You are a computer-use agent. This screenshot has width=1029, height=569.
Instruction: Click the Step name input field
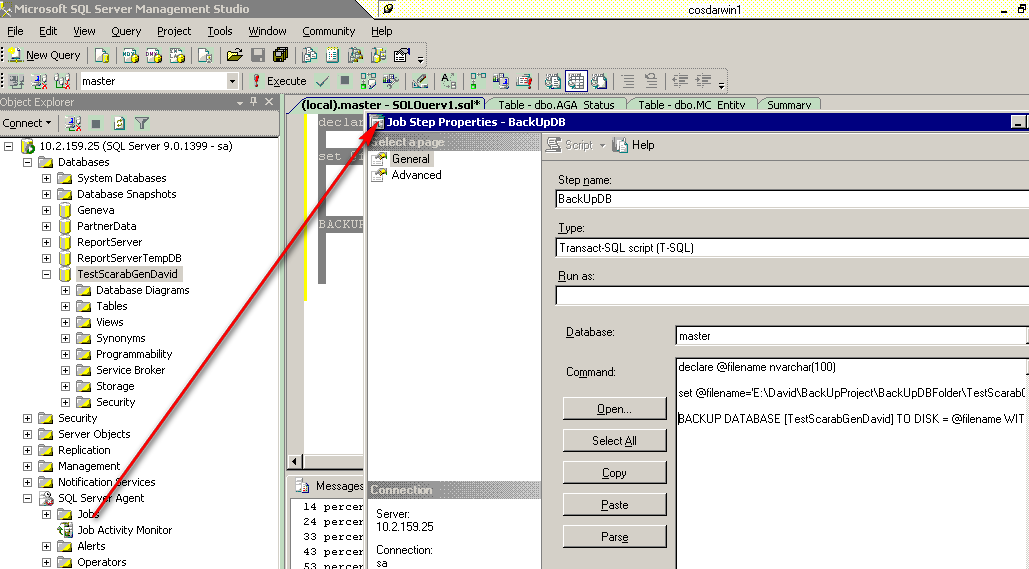(x=792, y=199)
